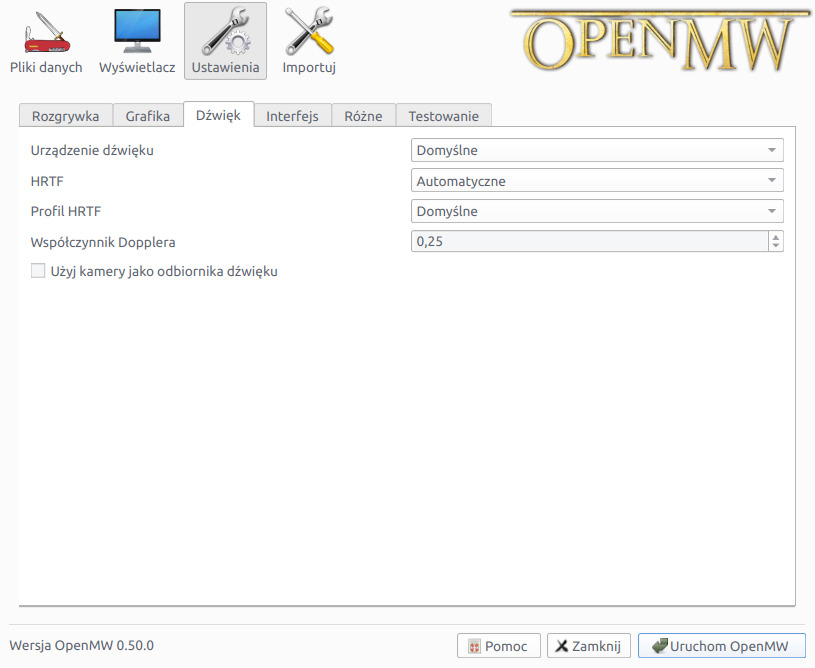Launch game with Uruchom OpenMW

[x=721, y=646]
